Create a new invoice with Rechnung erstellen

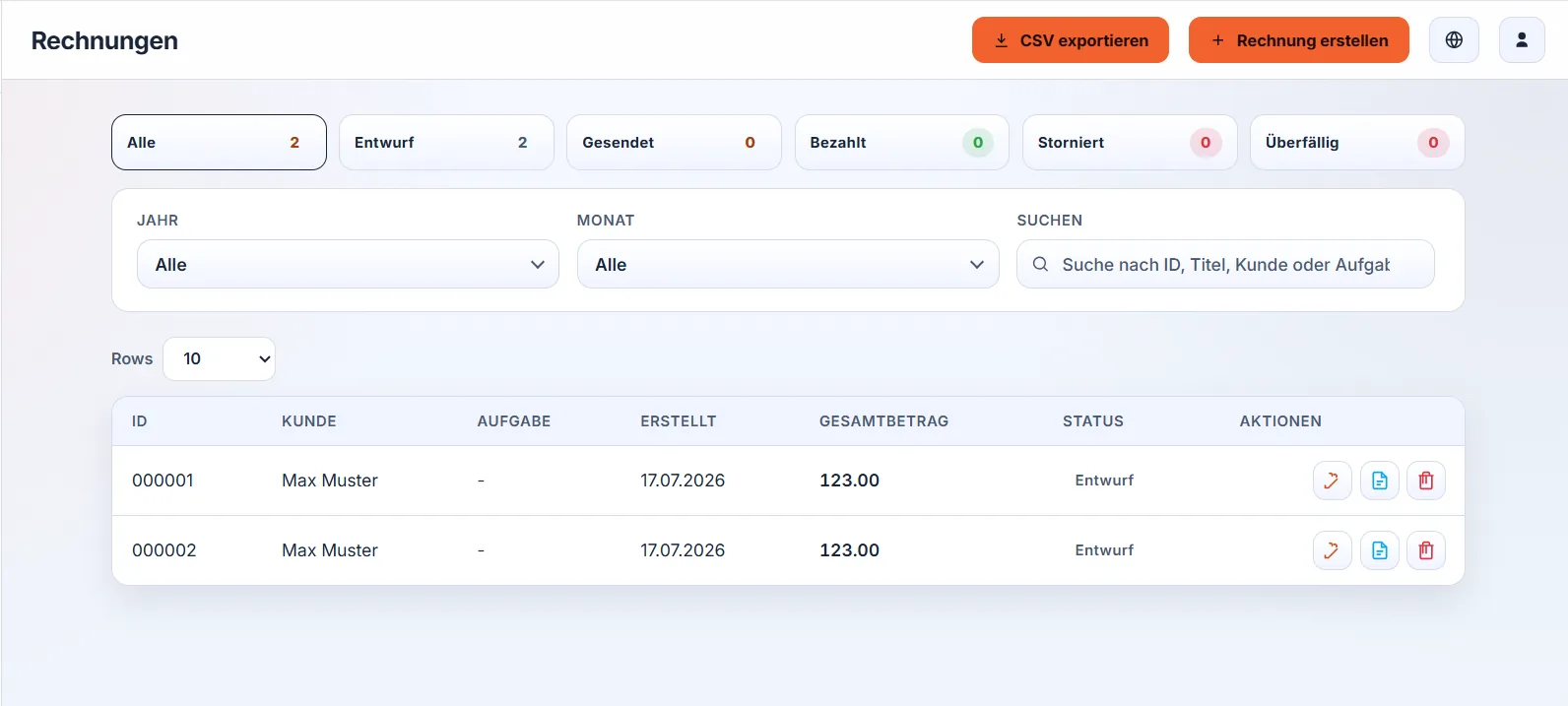pyautogui.click(x=1299, y=40)
